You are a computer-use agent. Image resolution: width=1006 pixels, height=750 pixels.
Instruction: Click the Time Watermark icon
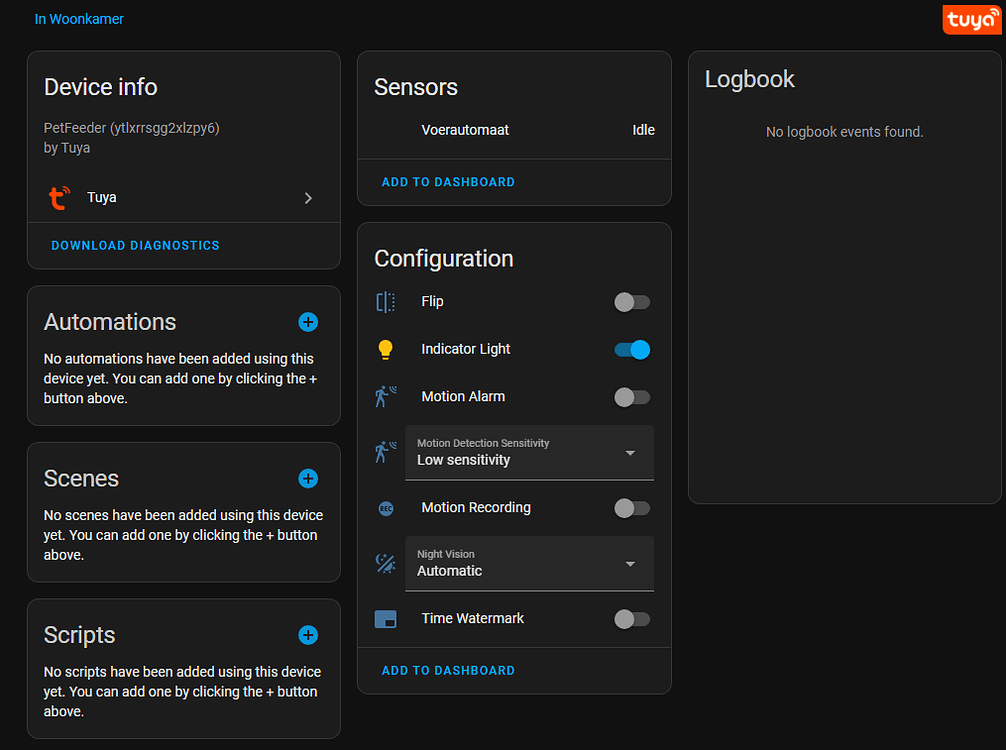click(386, 619)
